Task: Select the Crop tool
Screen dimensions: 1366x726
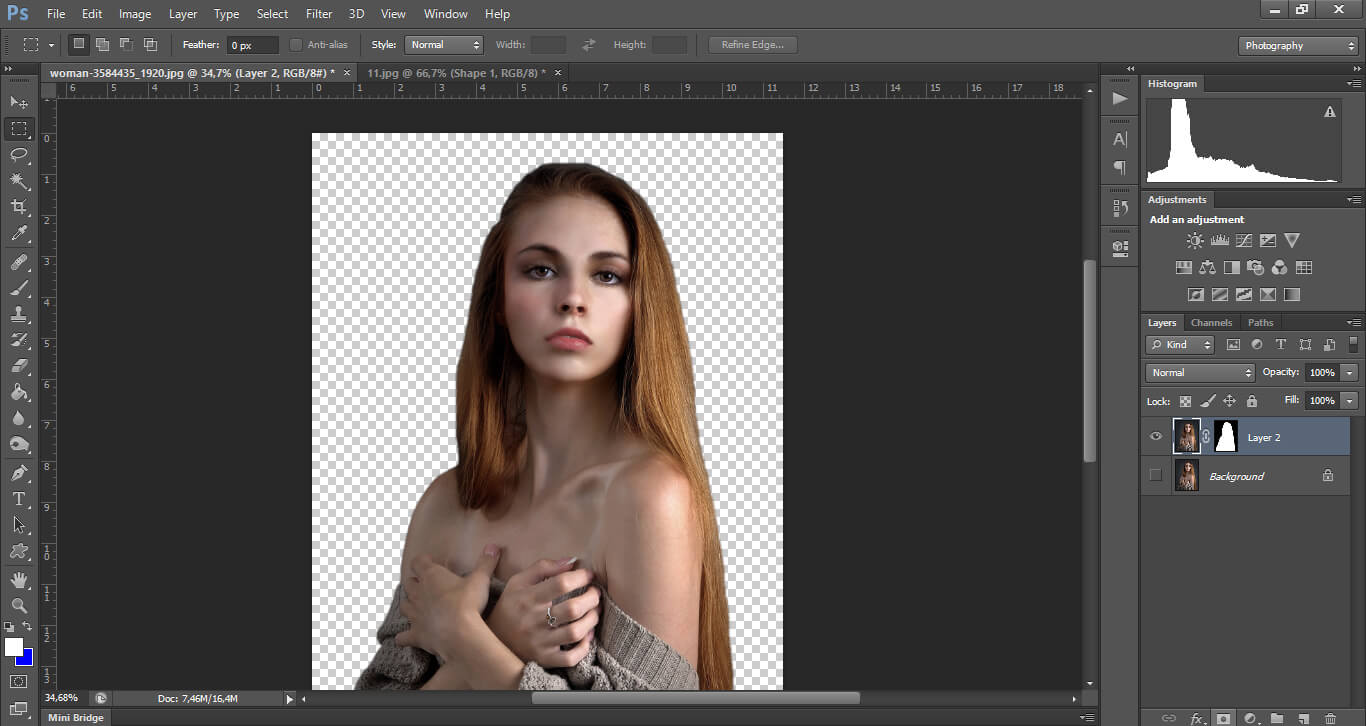Action: tap(19, 207)
